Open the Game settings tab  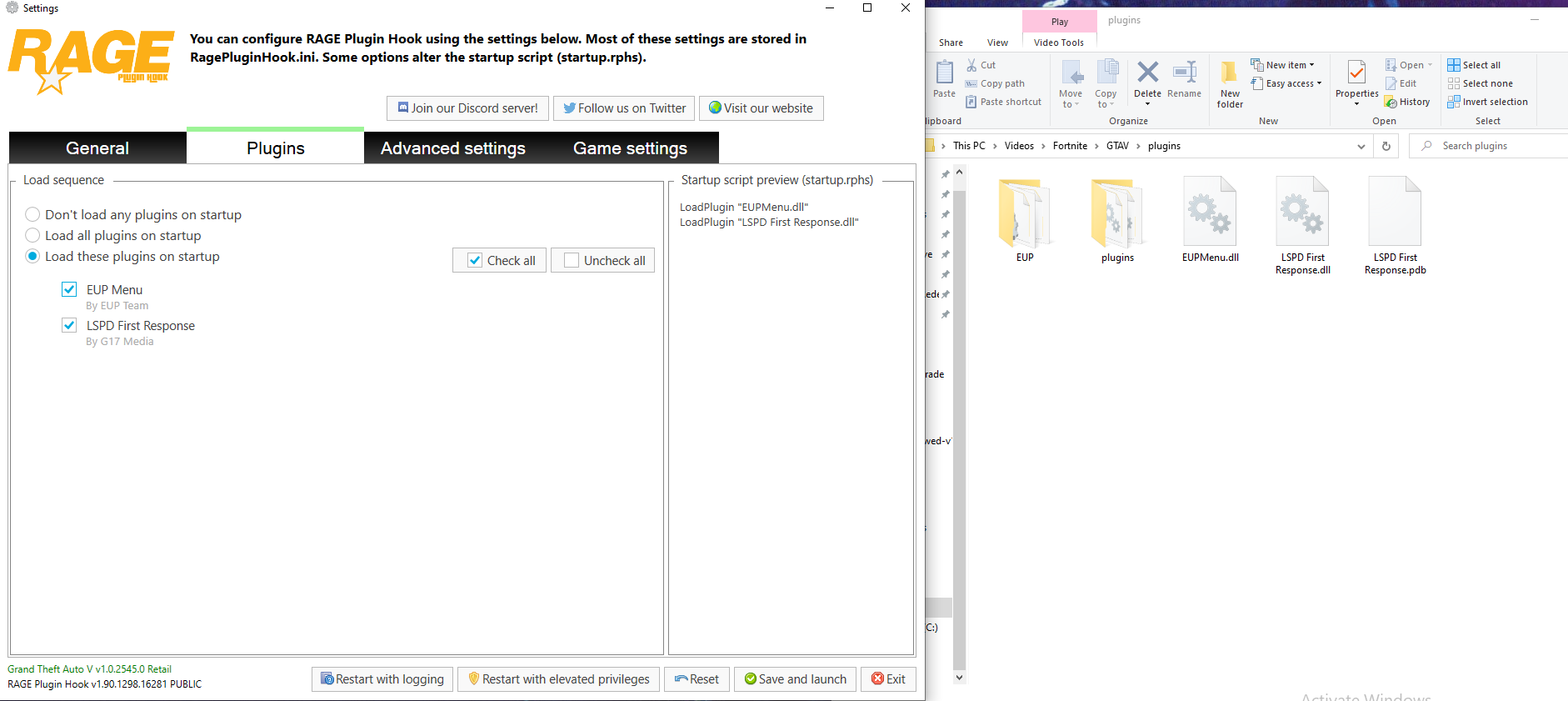630,148
